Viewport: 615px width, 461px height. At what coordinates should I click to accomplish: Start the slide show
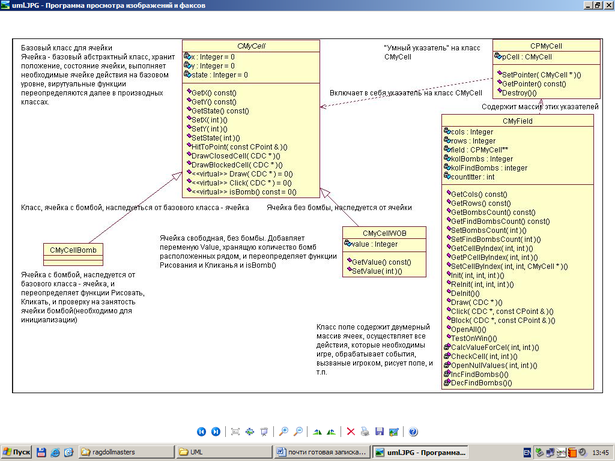click(263, 431)
